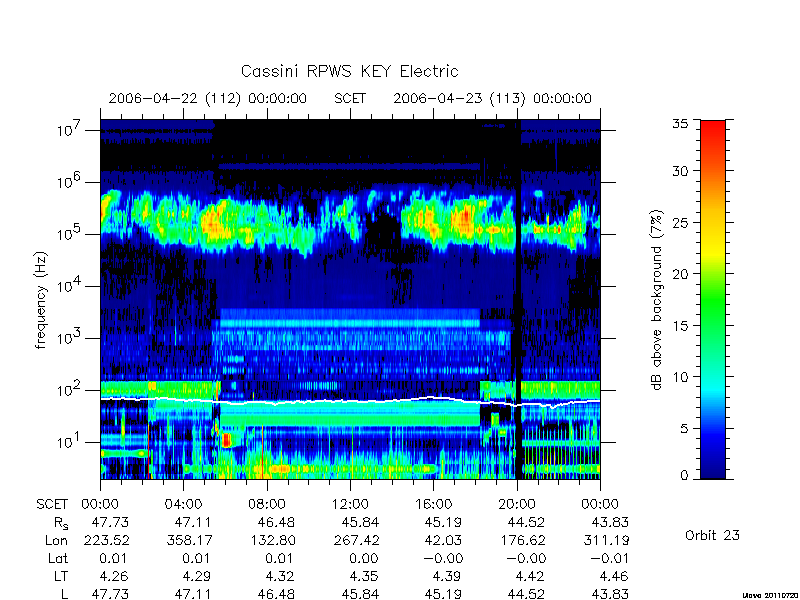Screen dimensions: 800x600
Task: Click the Rs row label
Action: [x=60, y=523]
